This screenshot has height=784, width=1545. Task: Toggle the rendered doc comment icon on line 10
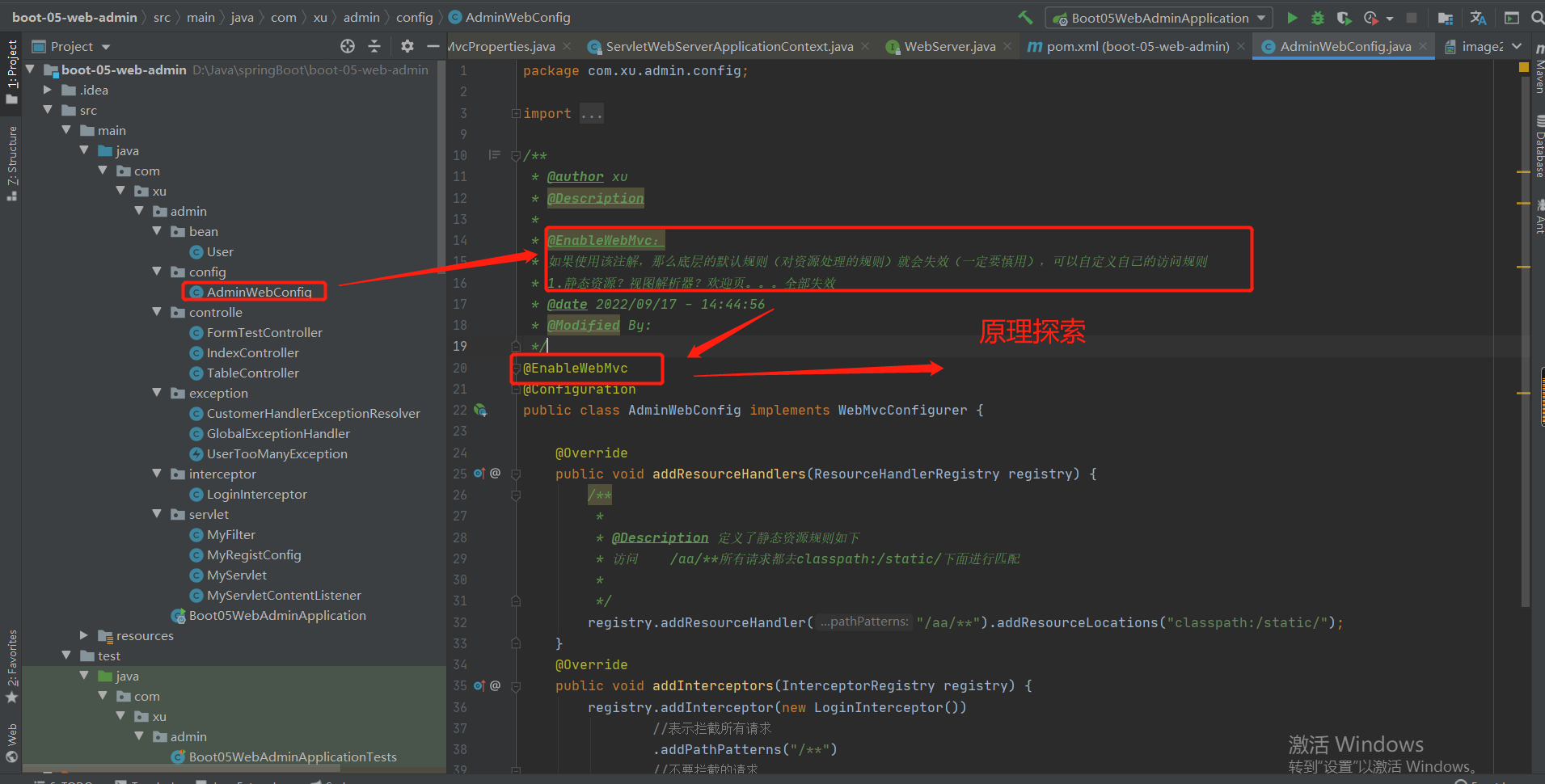(x=494, y=155)
